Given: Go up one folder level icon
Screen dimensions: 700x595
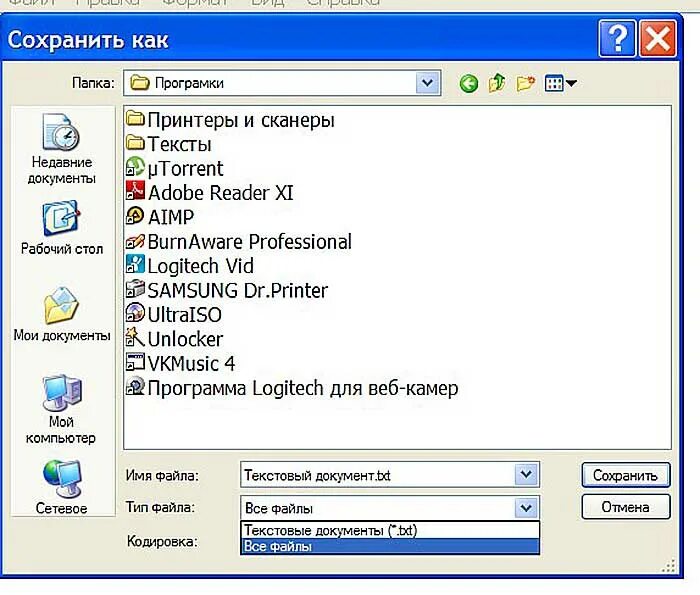Looking at the screenshot, I should [x=497, y=83].
